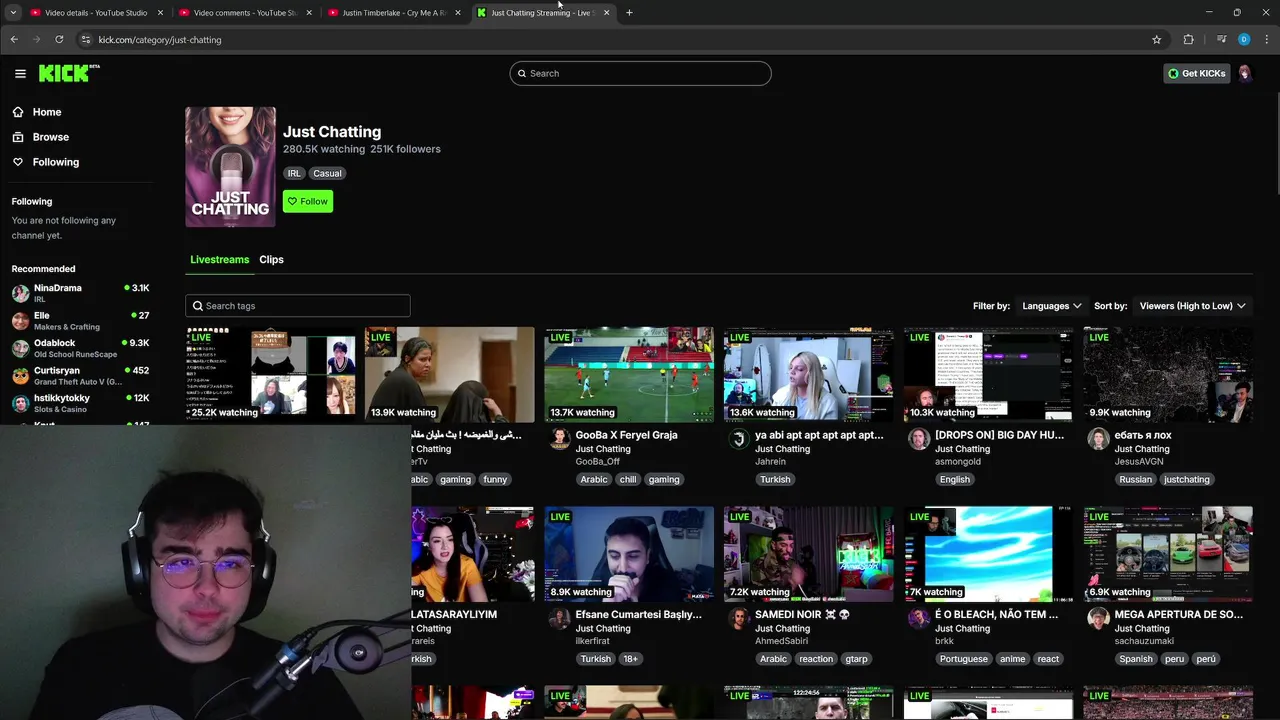The height and width of the screenshot is (720, 1280).
Task: Go back to previous browser page
Action: point(14,40)
